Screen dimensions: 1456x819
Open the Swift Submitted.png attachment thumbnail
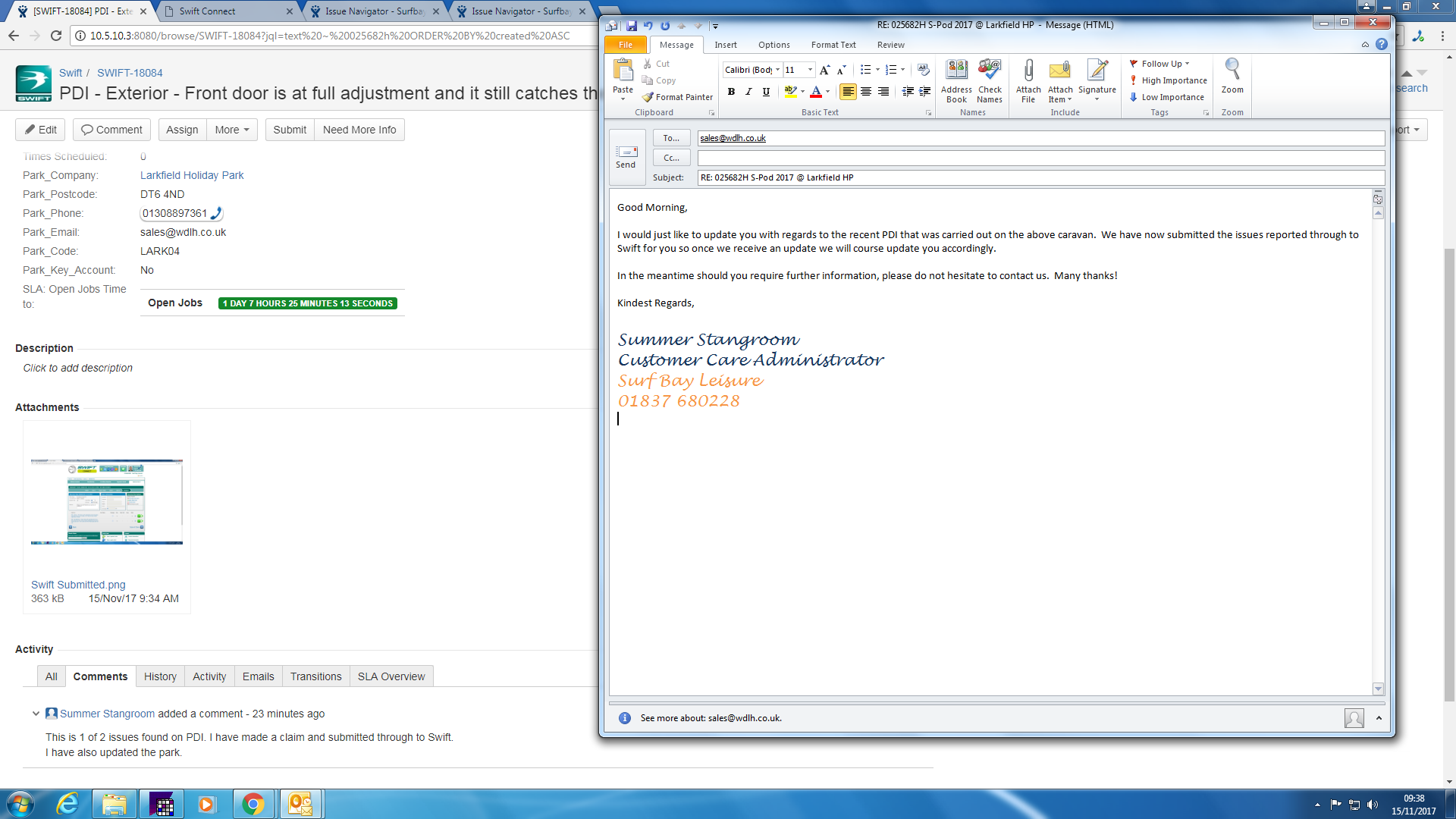point(107,501)
